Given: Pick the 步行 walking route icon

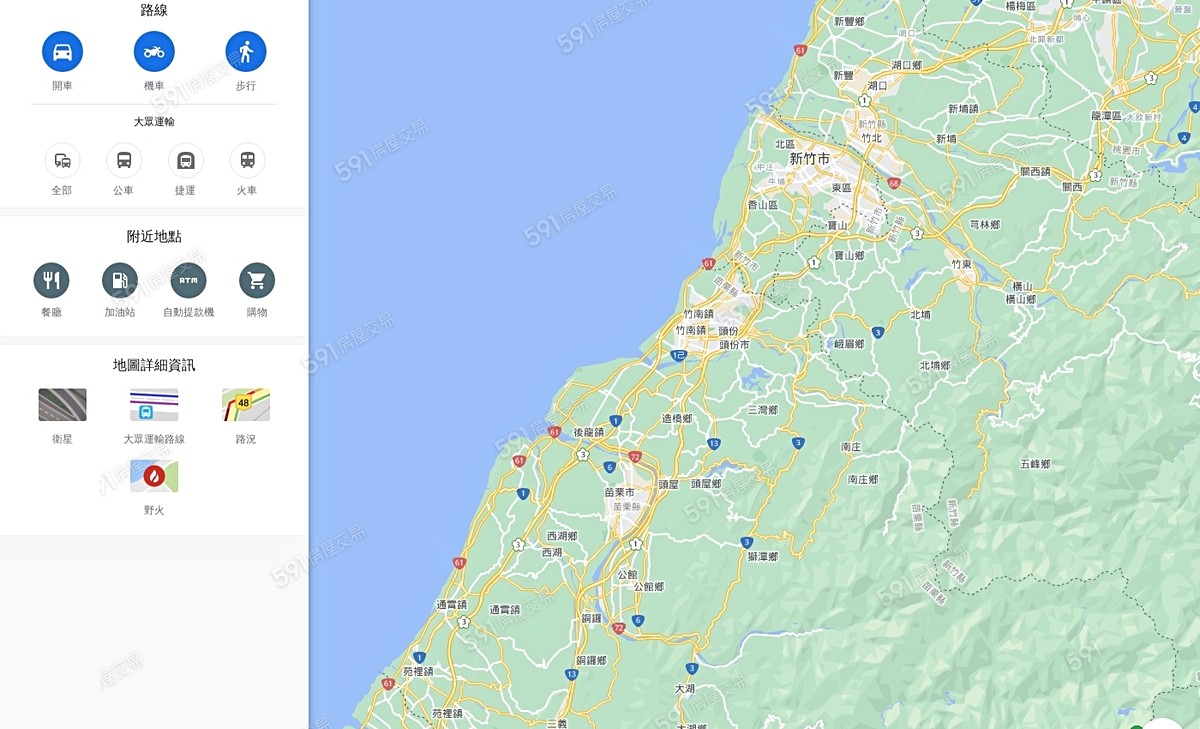Looking at the screenshot, I should coord(246,51).
